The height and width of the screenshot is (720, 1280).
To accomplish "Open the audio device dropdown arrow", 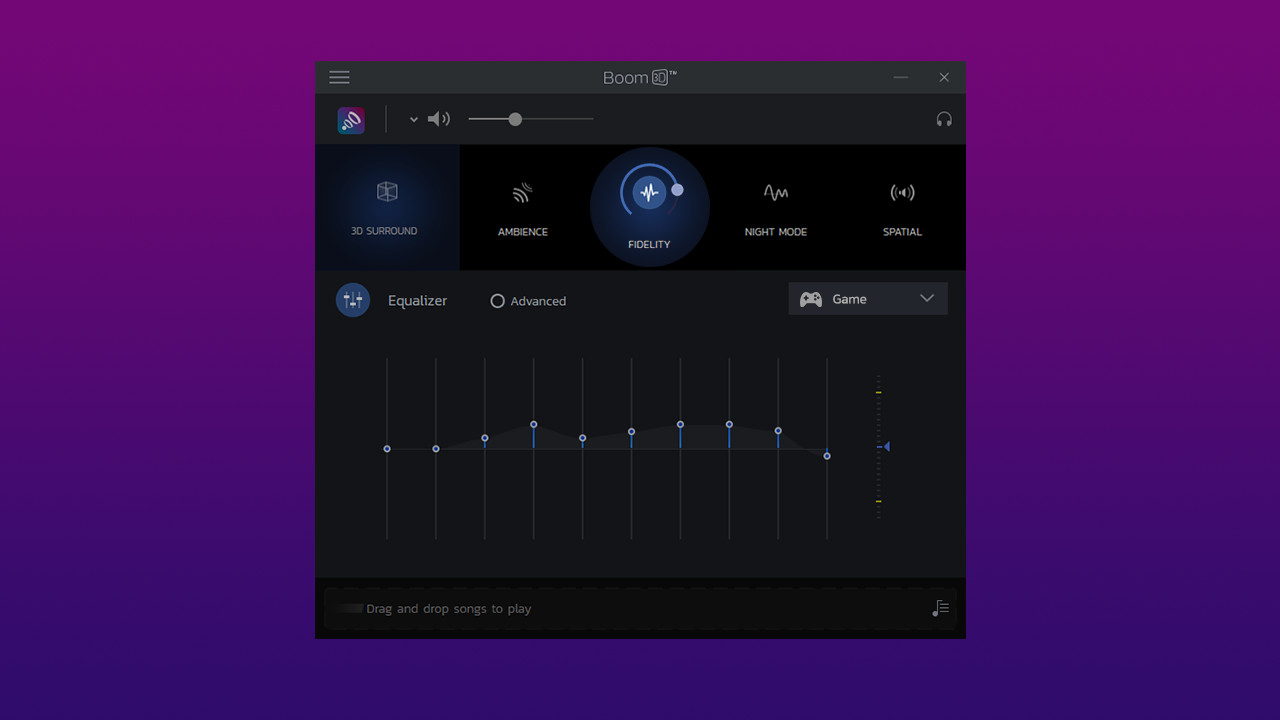I will click(x=413, y=119).
